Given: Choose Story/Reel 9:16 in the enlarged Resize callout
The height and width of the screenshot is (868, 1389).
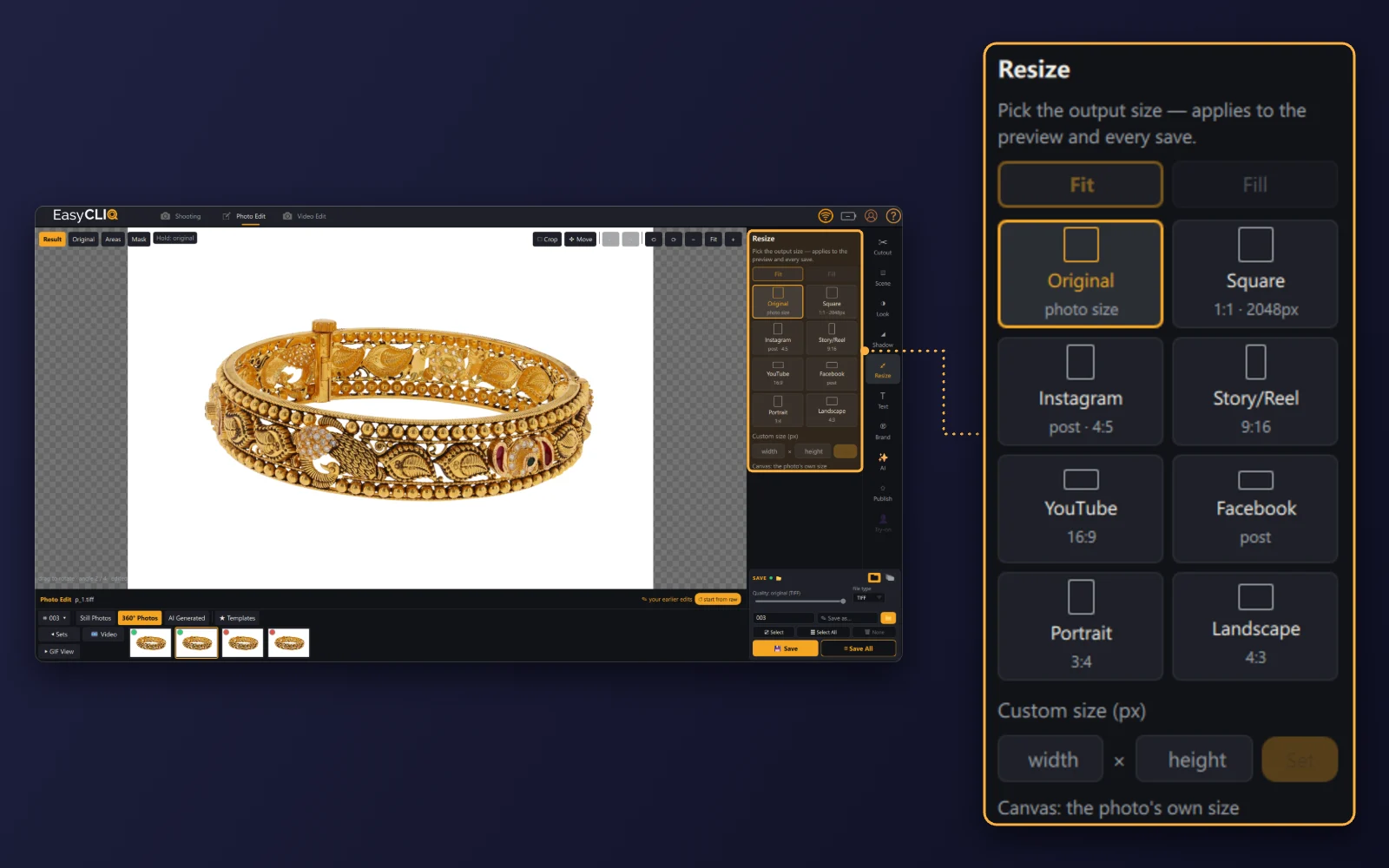Looking at the screenshot, I should 1255,391.
